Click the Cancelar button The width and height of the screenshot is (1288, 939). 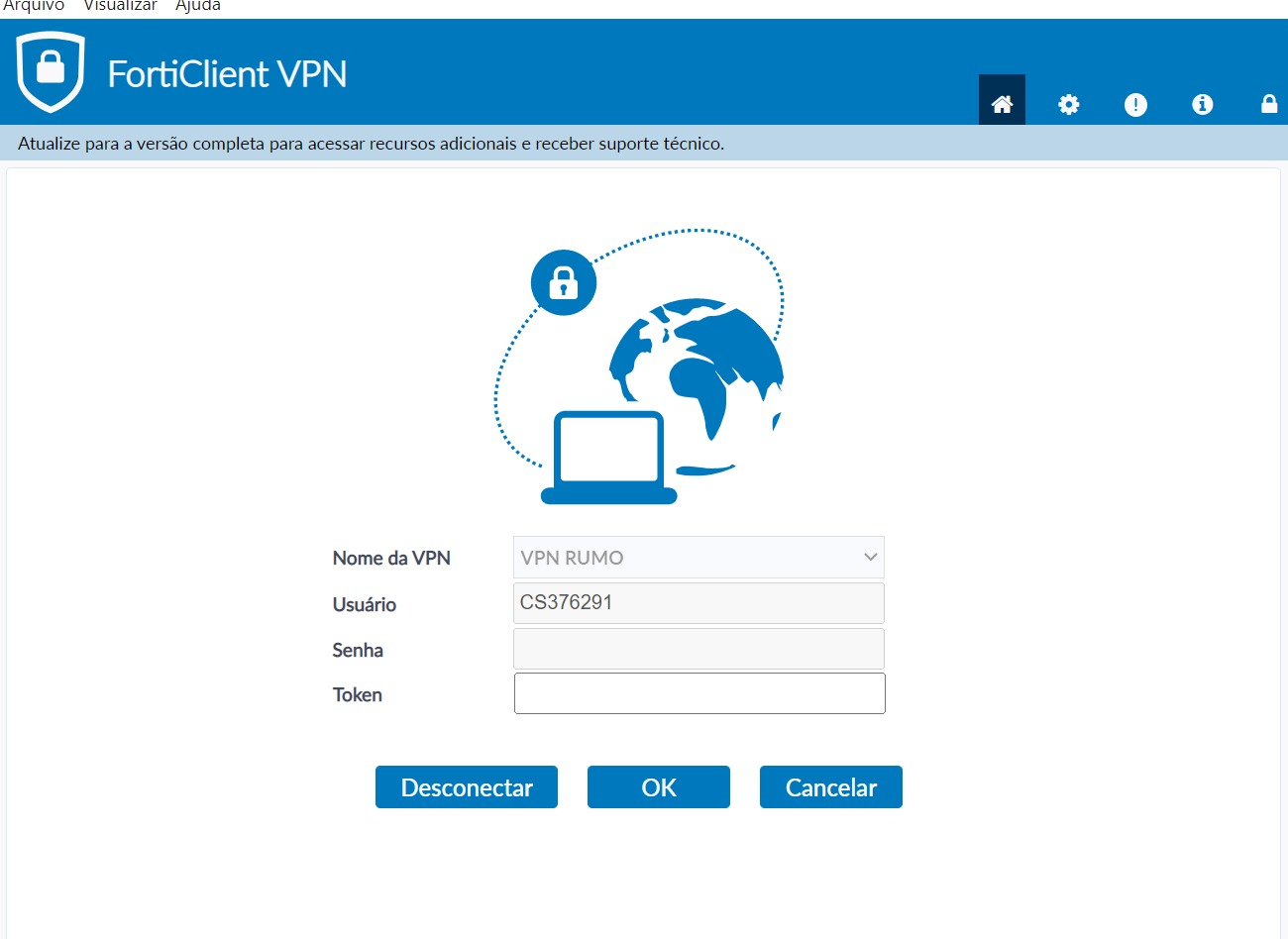click(x=831, y=787)
